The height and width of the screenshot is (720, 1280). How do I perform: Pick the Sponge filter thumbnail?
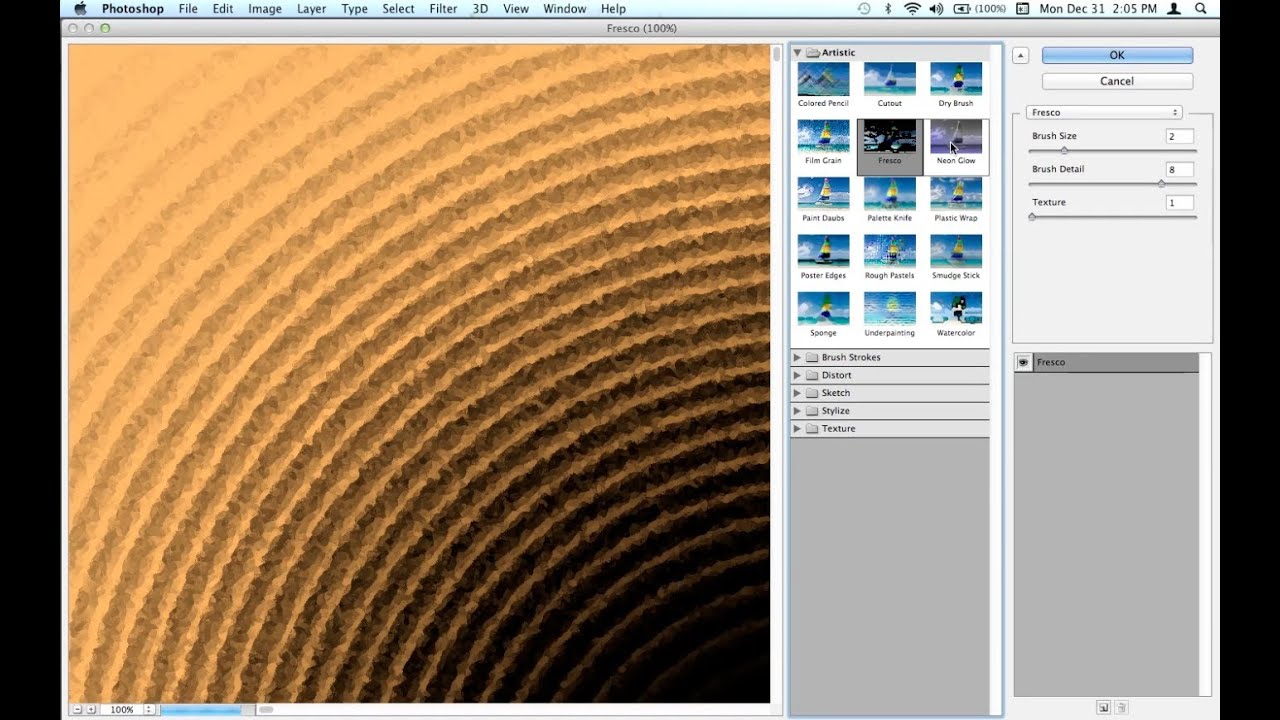[x=823, y=308]
